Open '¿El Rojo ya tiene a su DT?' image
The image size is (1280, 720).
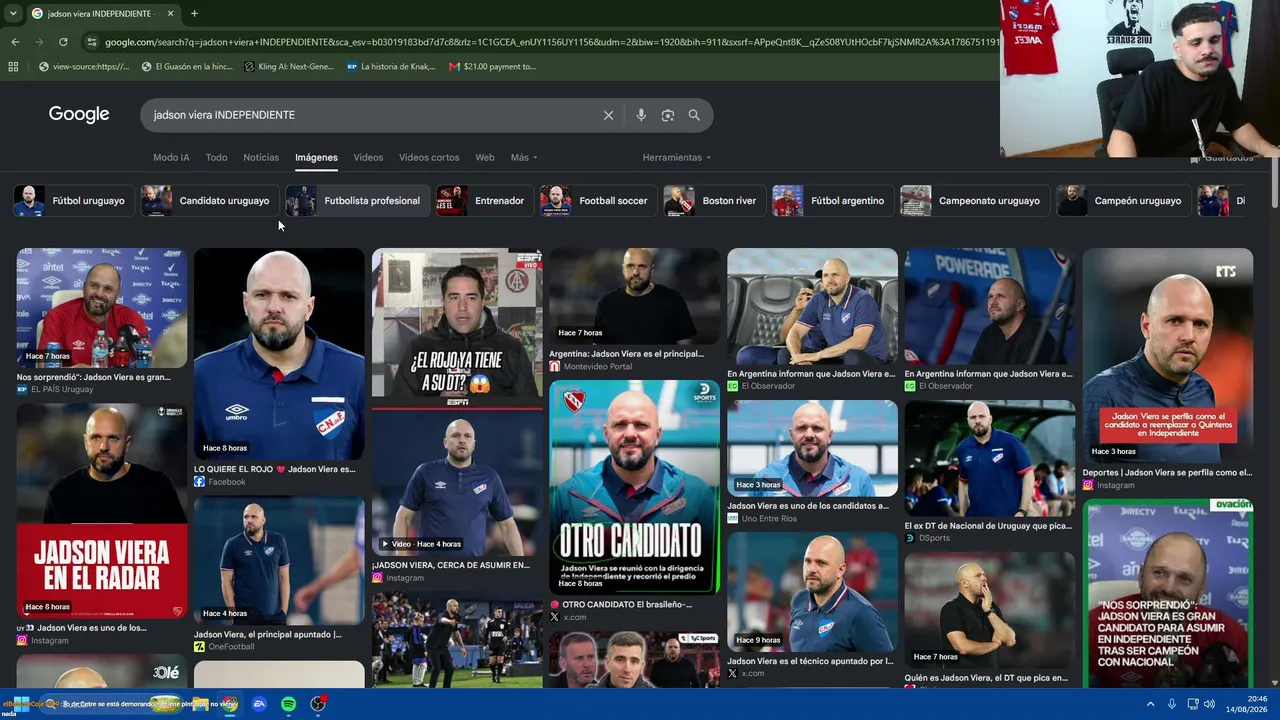tap(457, 323)
